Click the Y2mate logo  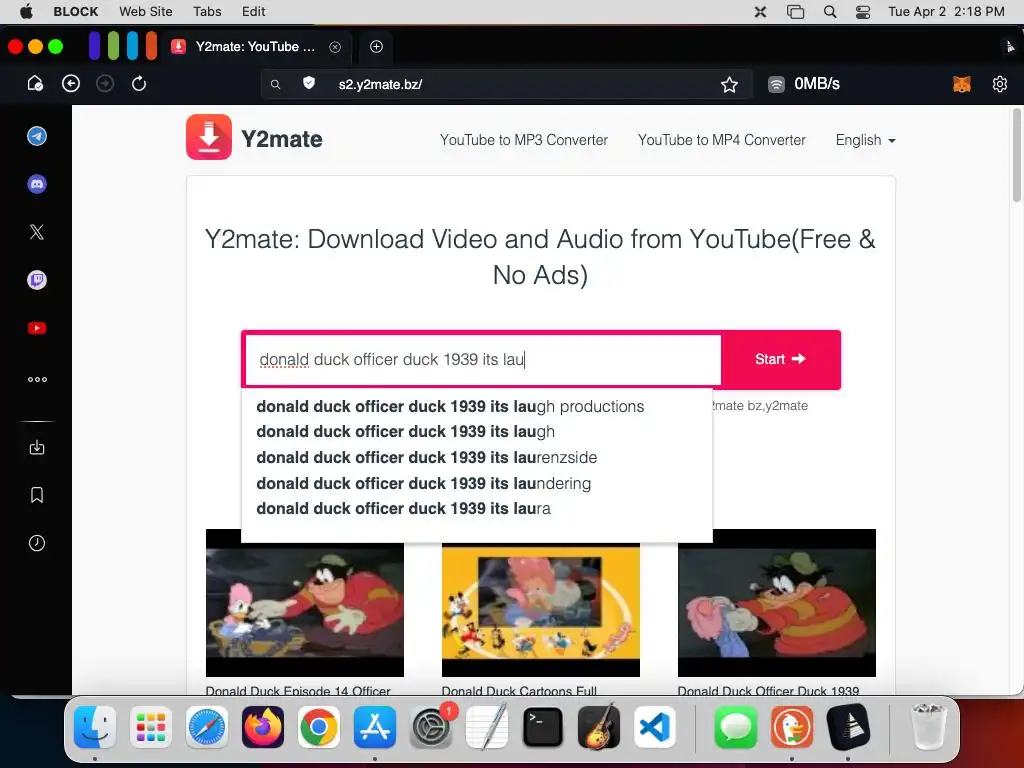[x=255, y=138]
